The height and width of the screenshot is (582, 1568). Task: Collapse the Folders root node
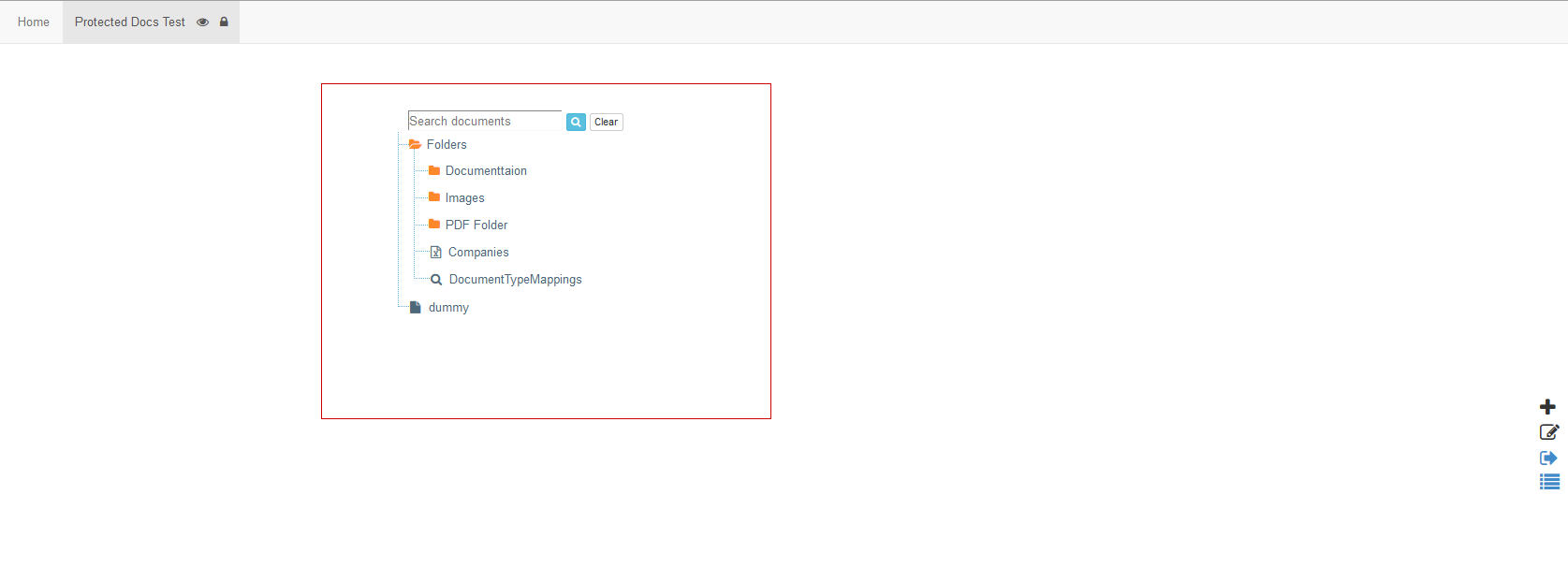415,145
